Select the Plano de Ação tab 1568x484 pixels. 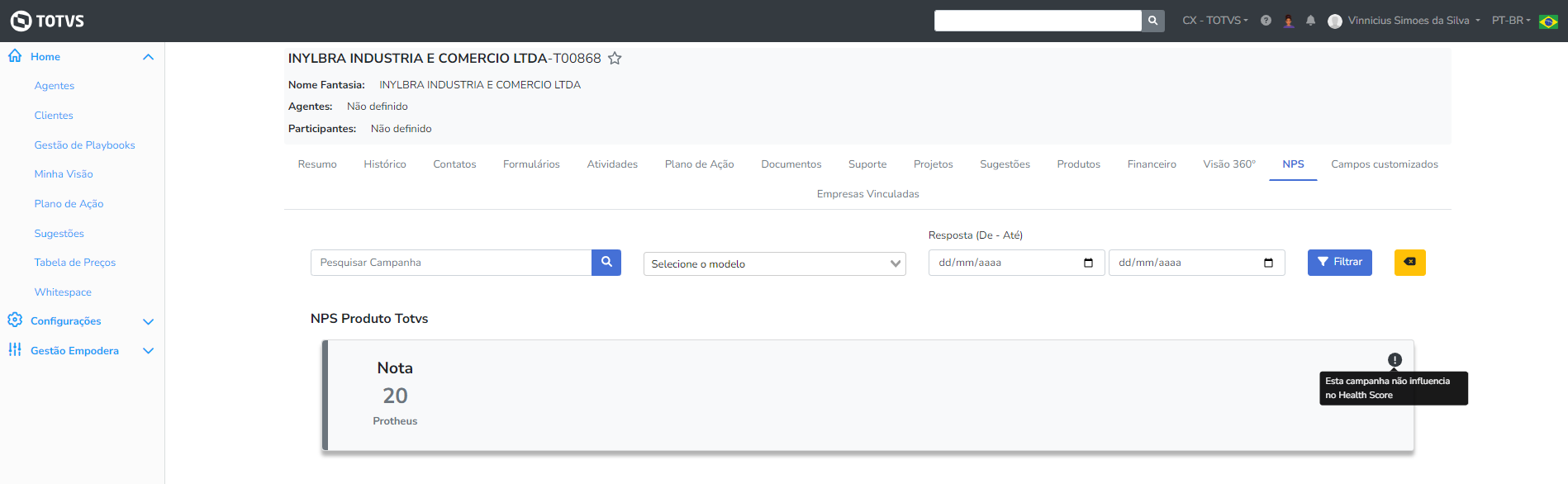pyautogui.click(x=700, y=164)
